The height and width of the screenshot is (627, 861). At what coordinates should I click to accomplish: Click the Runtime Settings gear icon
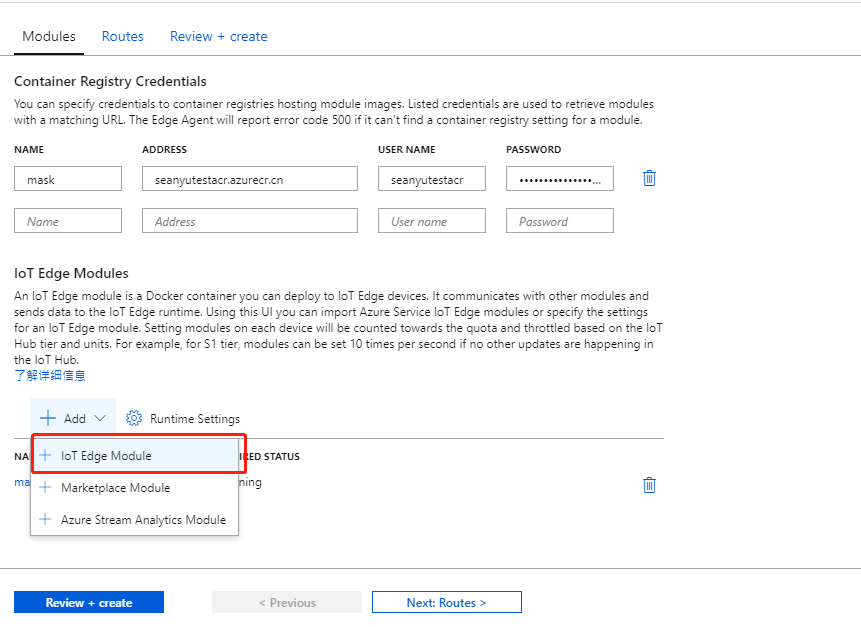click(134, 418)
